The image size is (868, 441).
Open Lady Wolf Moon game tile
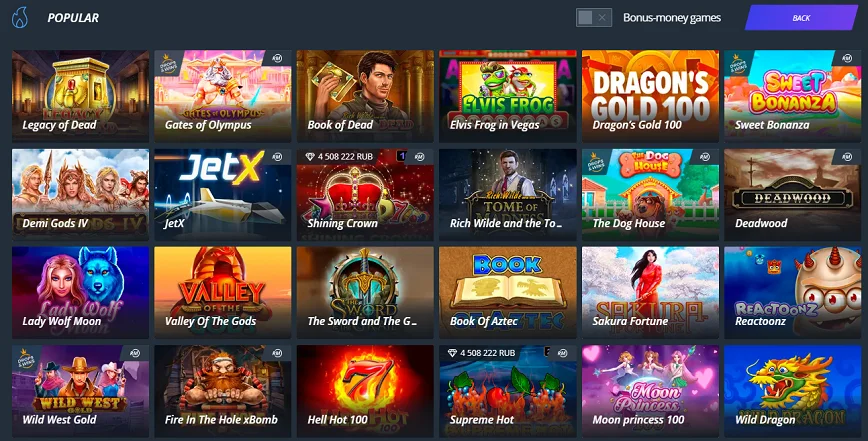click(x=80, y=293)
